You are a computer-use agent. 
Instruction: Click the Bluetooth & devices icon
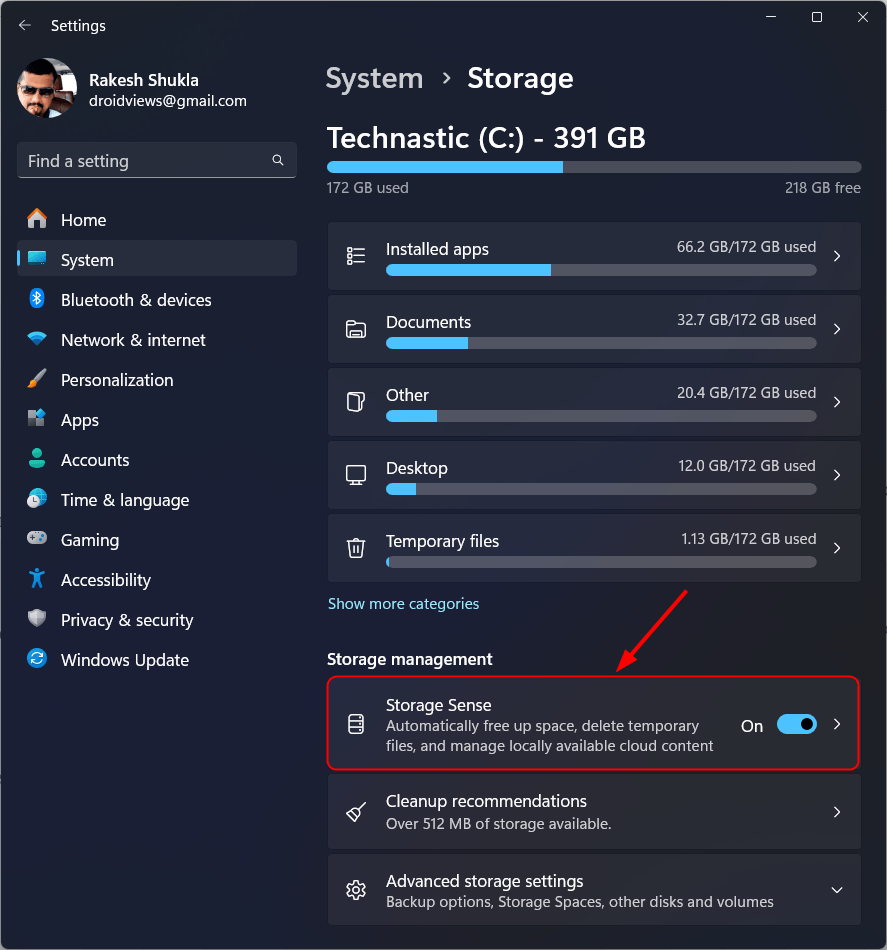(37, 300)
